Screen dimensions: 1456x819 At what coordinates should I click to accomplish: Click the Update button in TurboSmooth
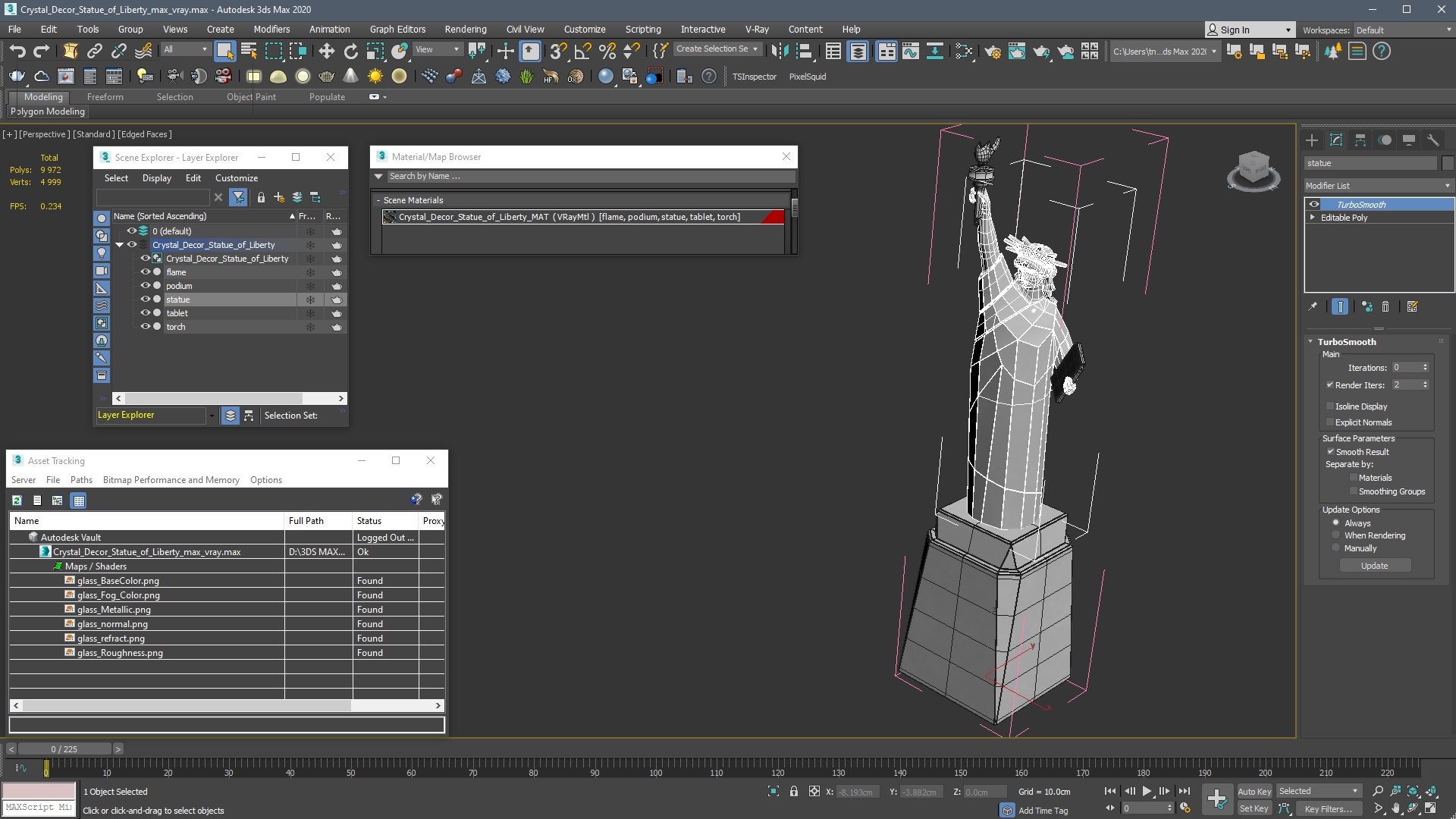click(x=1375, y=566)
